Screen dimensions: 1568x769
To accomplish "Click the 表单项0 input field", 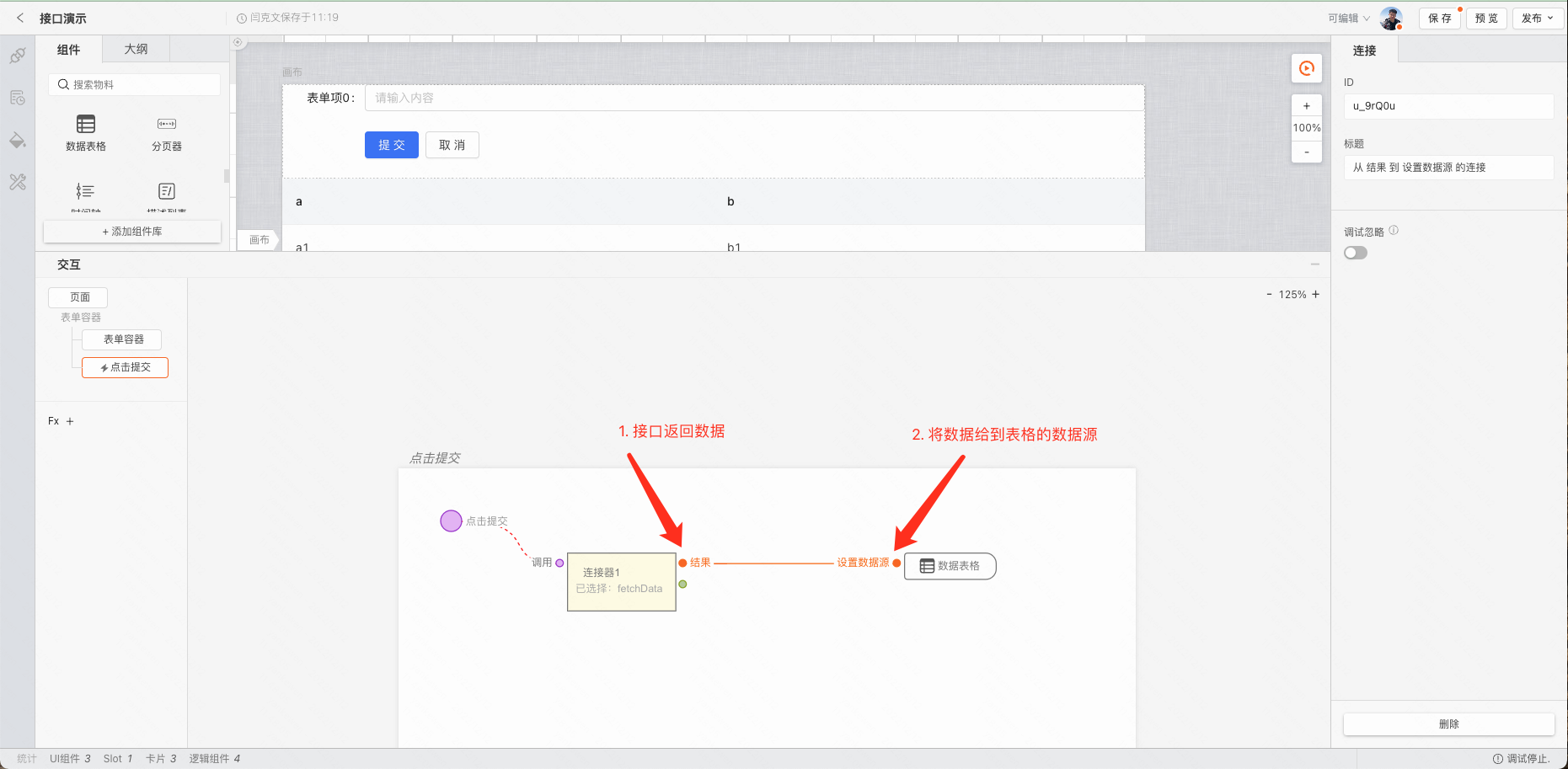I will pyautogui.click(x=754, y=98).
